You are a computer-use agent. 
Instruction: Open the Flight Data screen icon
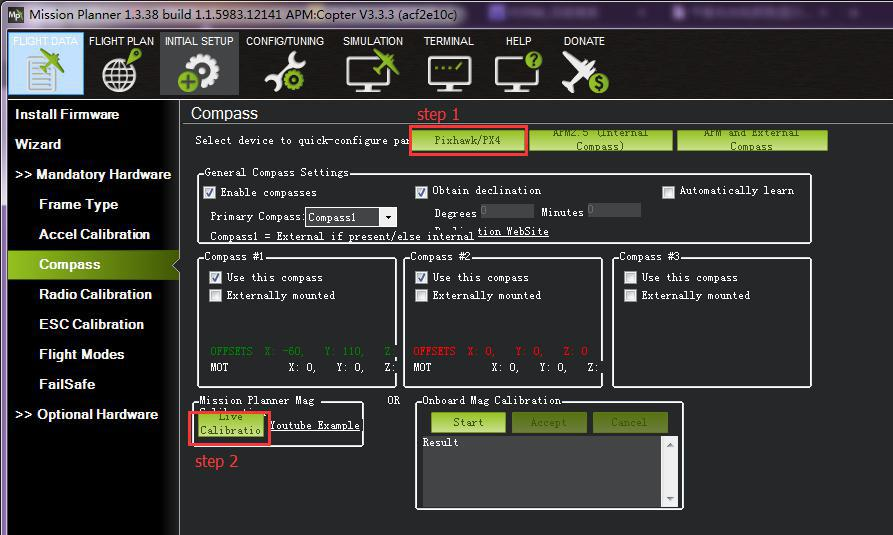[x=44, y=71]
